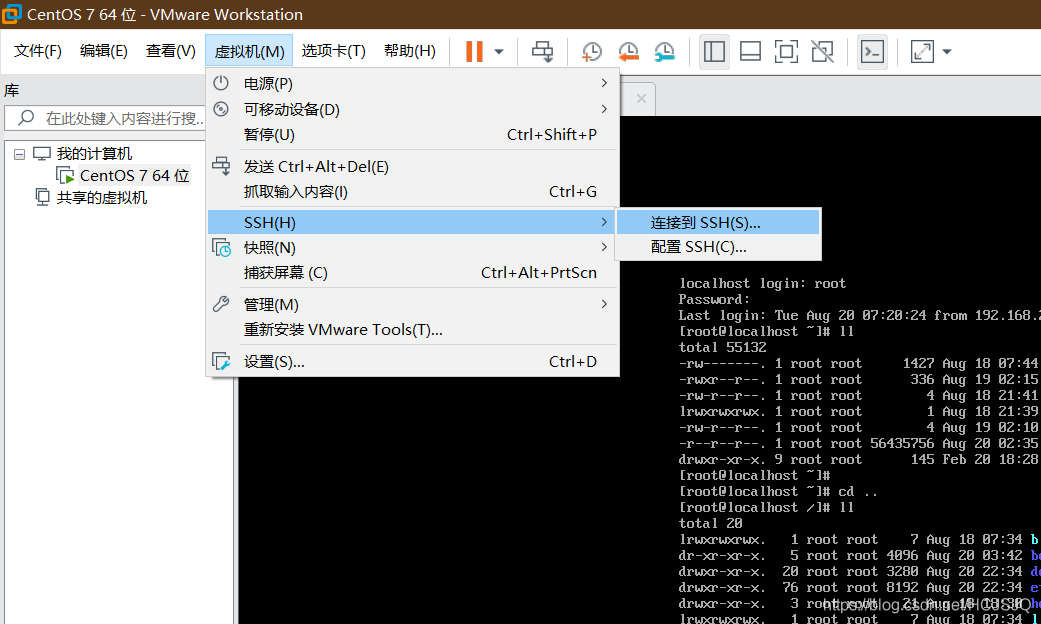Click the monitor icon beside 我的计算机
Viewport: 1041px width, 624px height.
click(42, 154)
